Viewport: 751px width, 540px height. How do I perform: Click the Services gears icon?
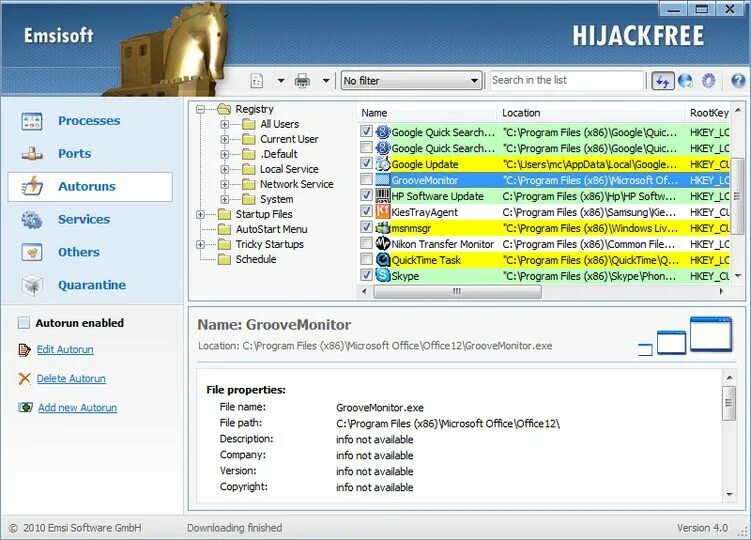32,219
